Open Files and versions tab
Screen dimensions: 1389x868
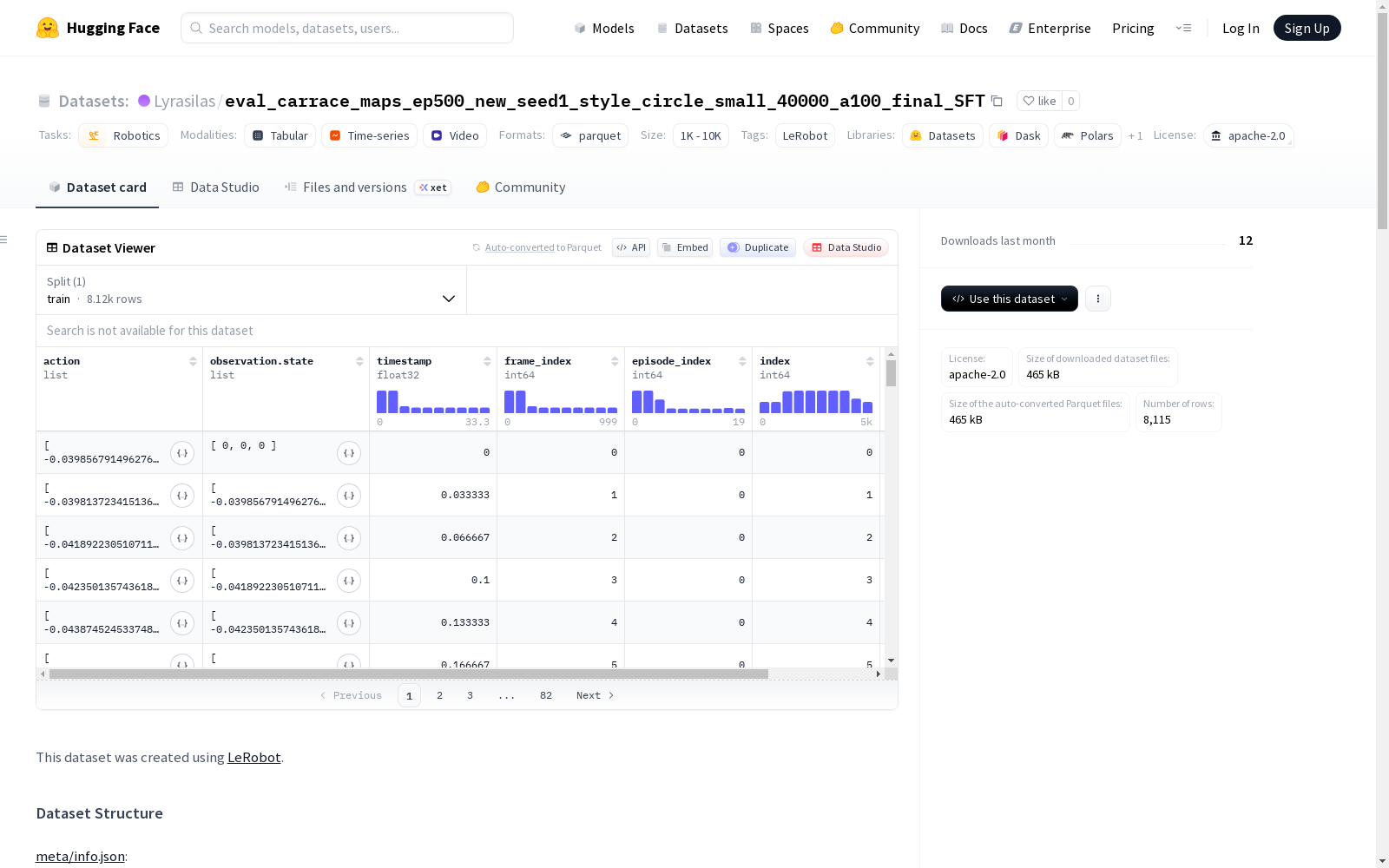[367, 187]
